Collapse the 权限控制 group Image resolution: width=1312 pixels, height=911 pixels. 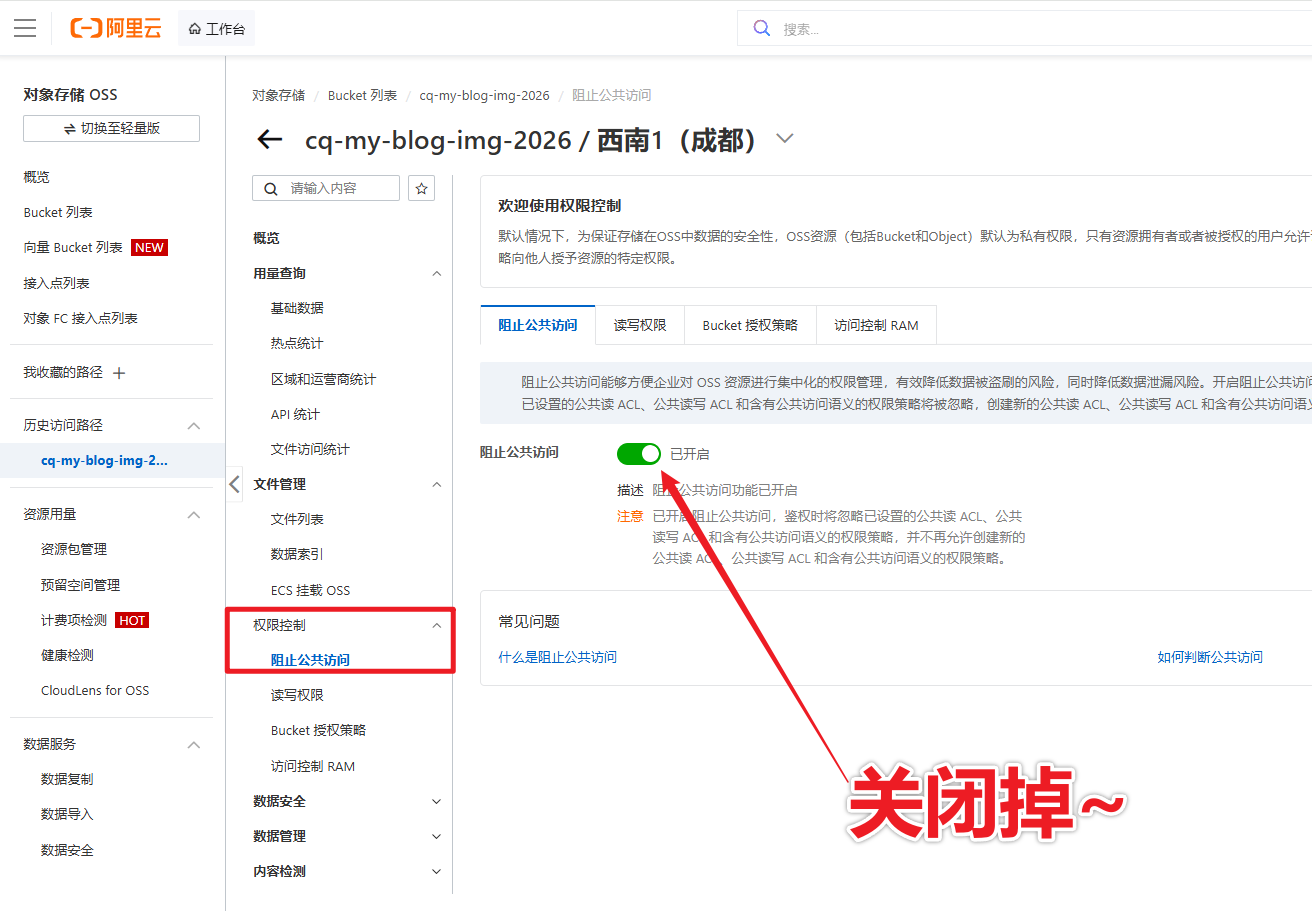tap(436, 625)
